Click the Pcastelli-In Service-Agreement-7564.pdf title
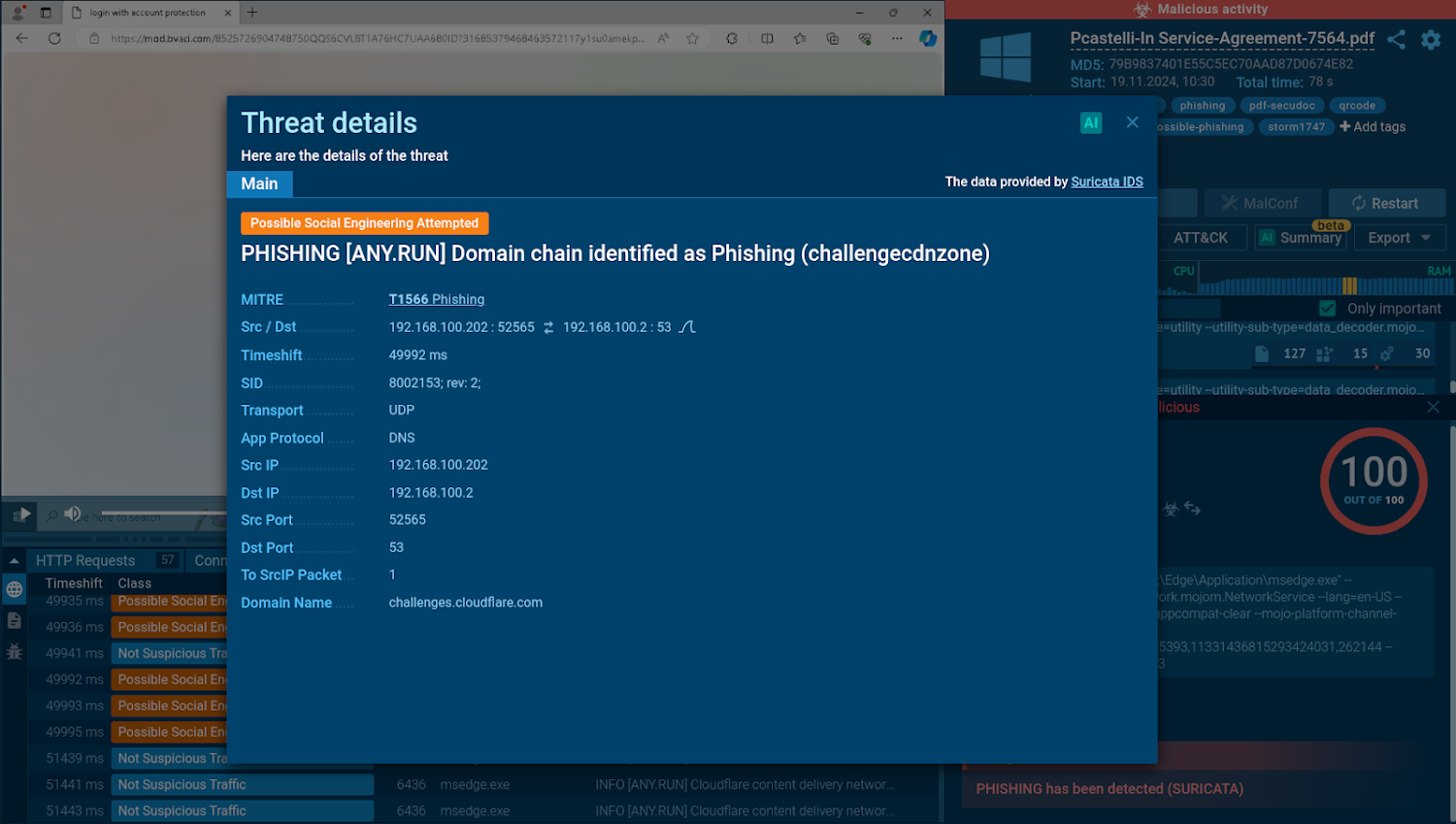1456x824 pixels. pos(1222,39)
